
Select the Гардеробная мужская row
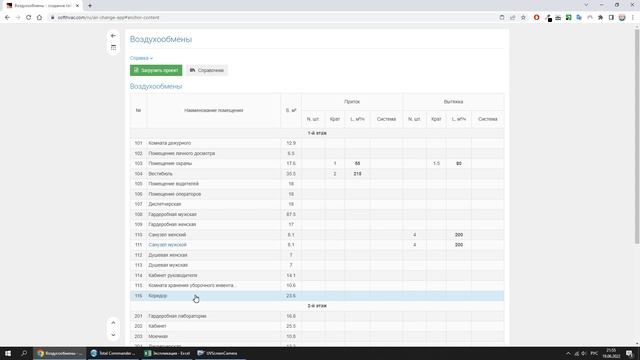(x=317, y=214)
